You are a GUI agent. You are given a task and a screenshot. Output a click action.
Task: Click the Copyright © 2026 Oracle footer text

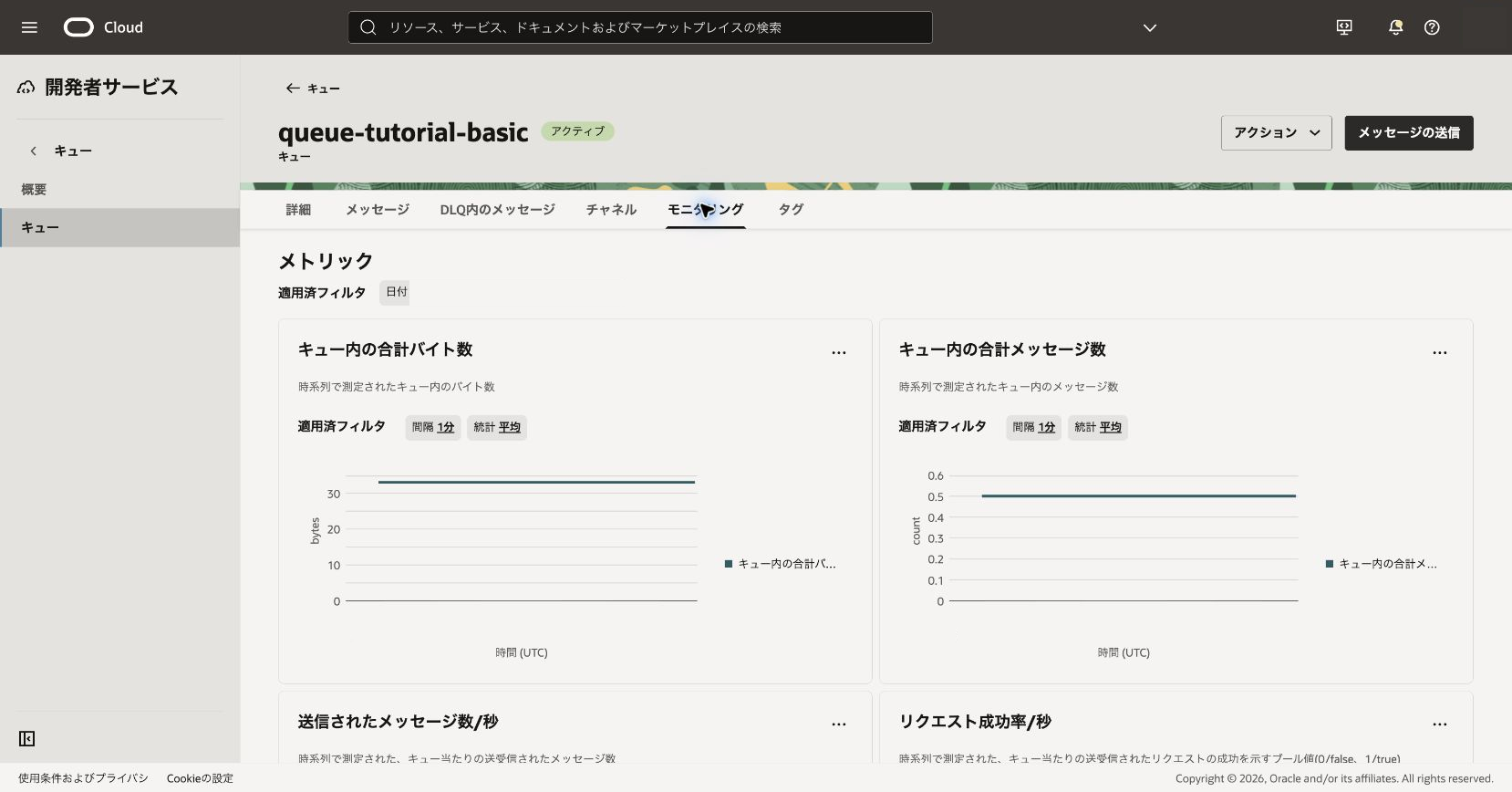pos(1334,778)
